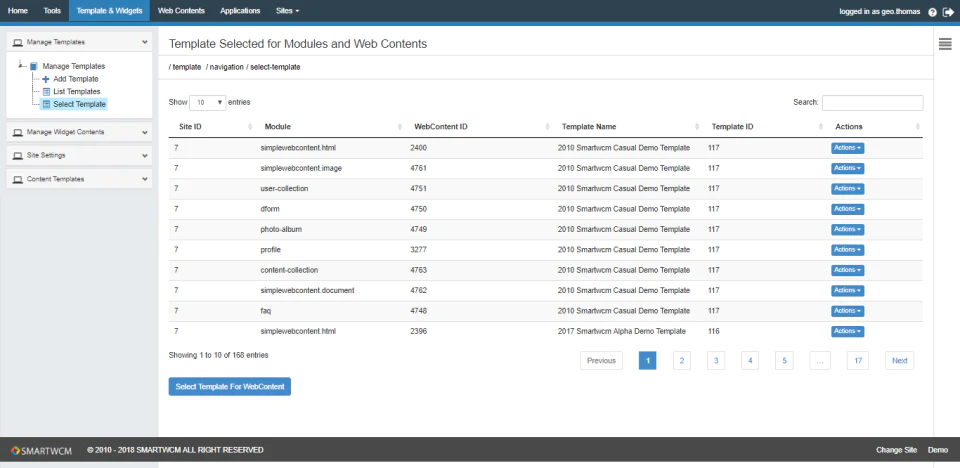Collapse the Manage Templates panel chevron

[144, 42]
